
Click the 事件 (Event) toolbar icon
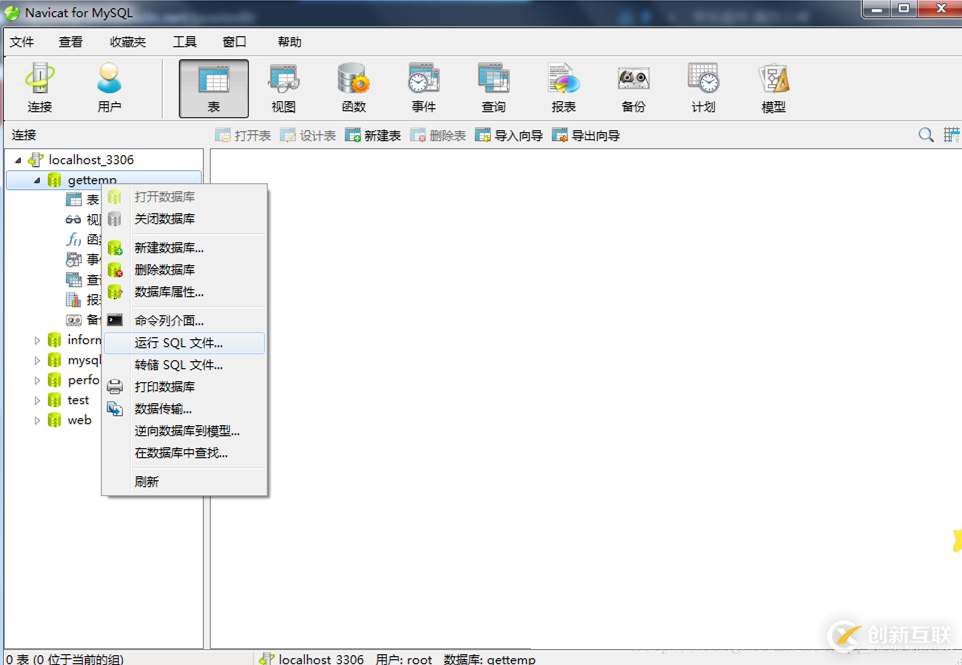pyautogui.click(x=423, y=88)
